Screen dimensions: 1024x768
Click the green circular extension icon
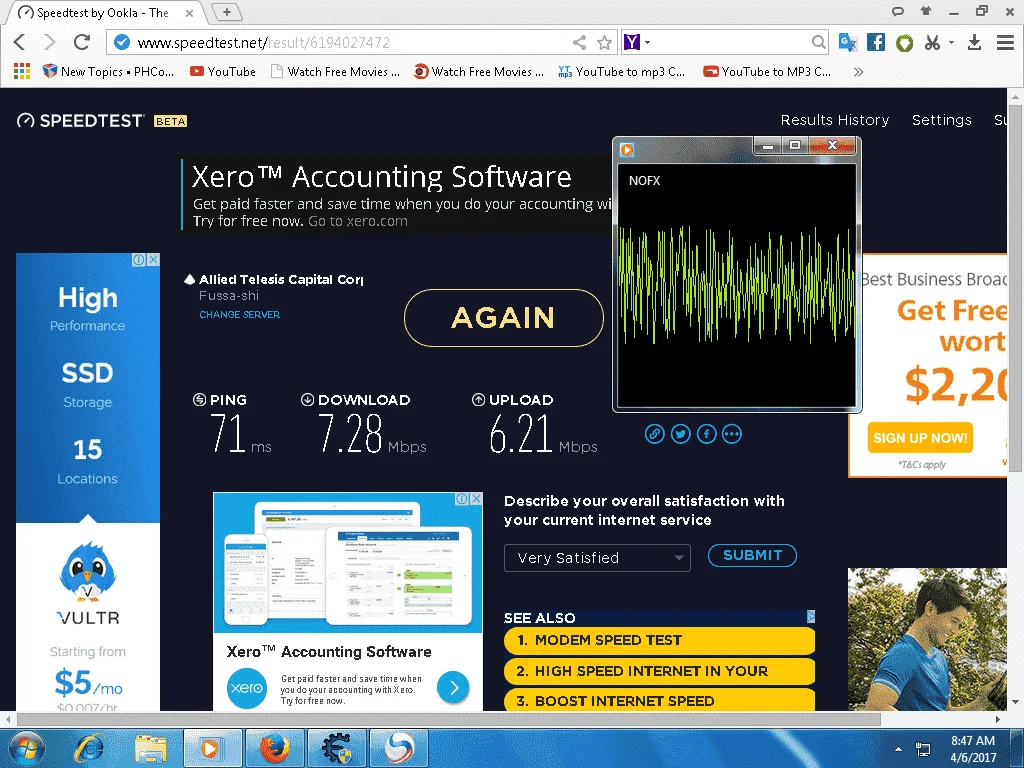coord(904,43)
